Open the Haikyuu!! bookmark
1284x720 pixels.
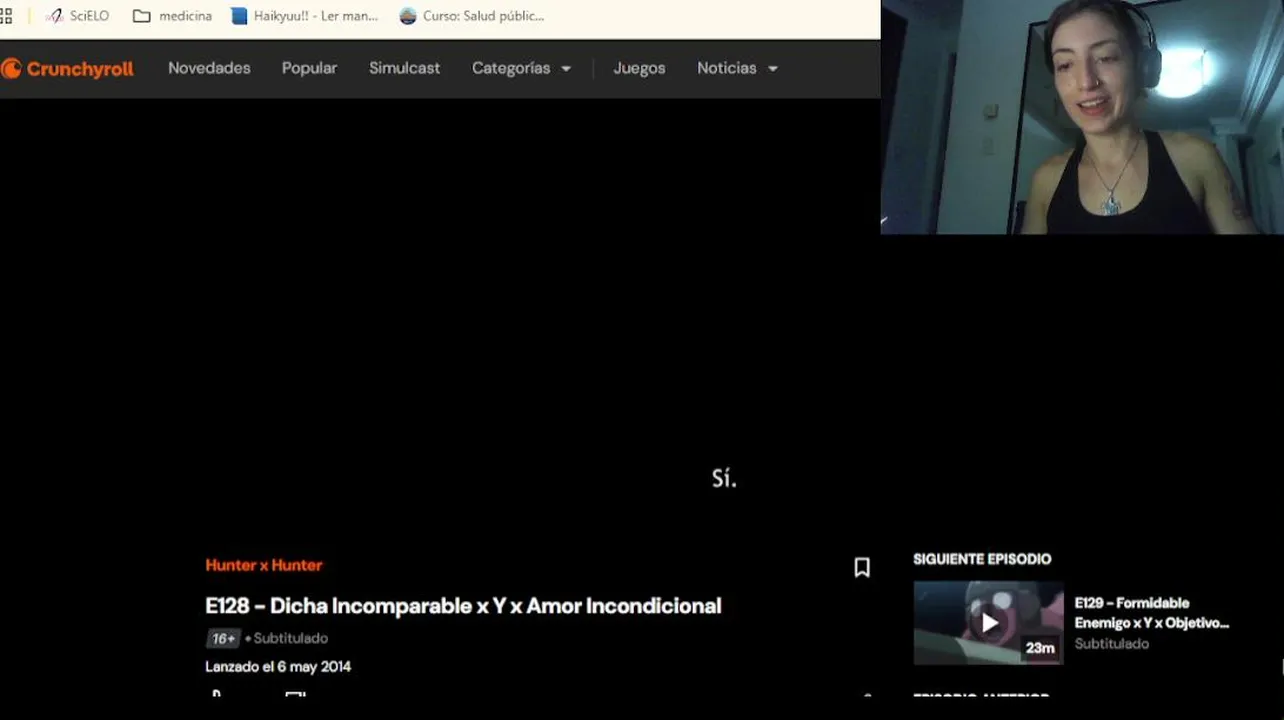[x=305, y=16]
